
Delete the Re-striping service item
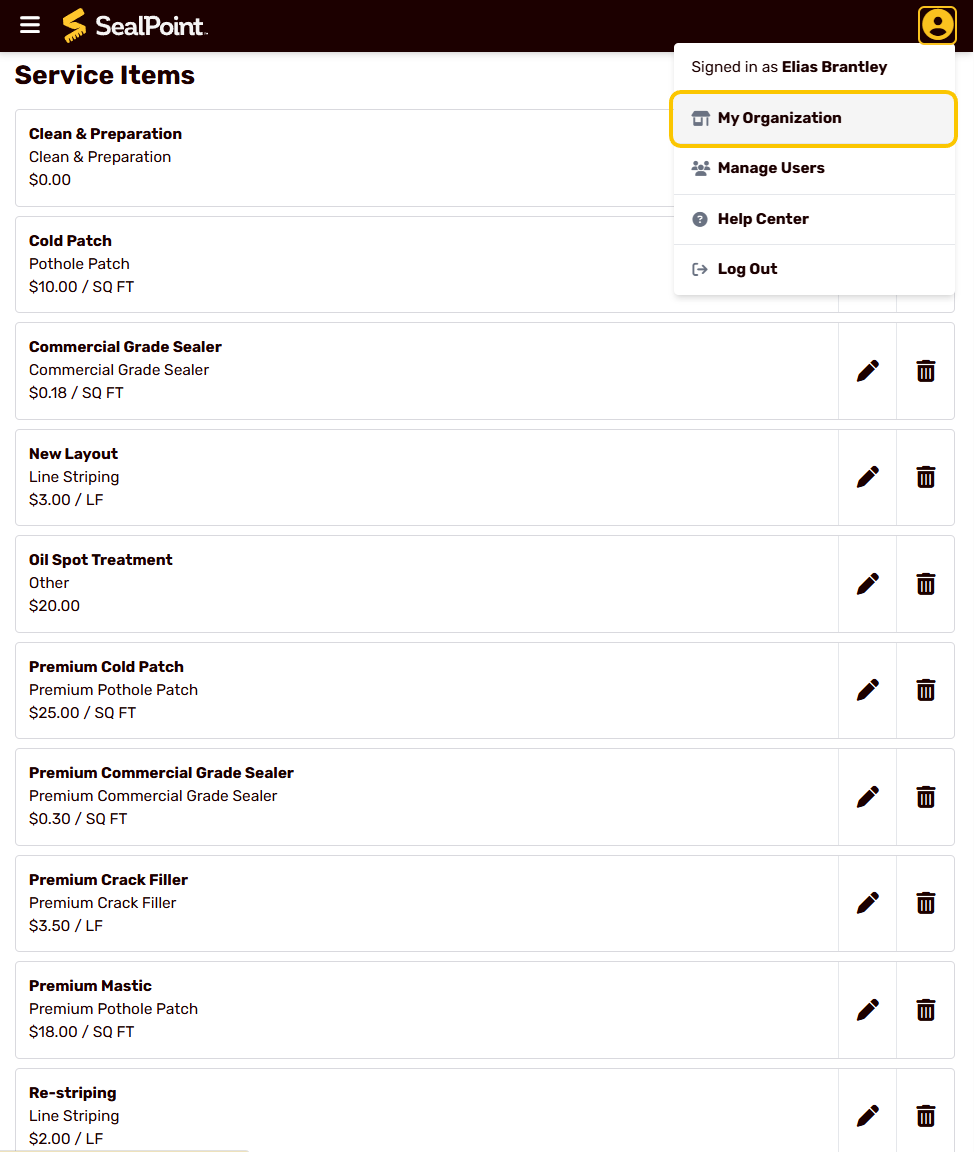click(x=926, y=1116)
